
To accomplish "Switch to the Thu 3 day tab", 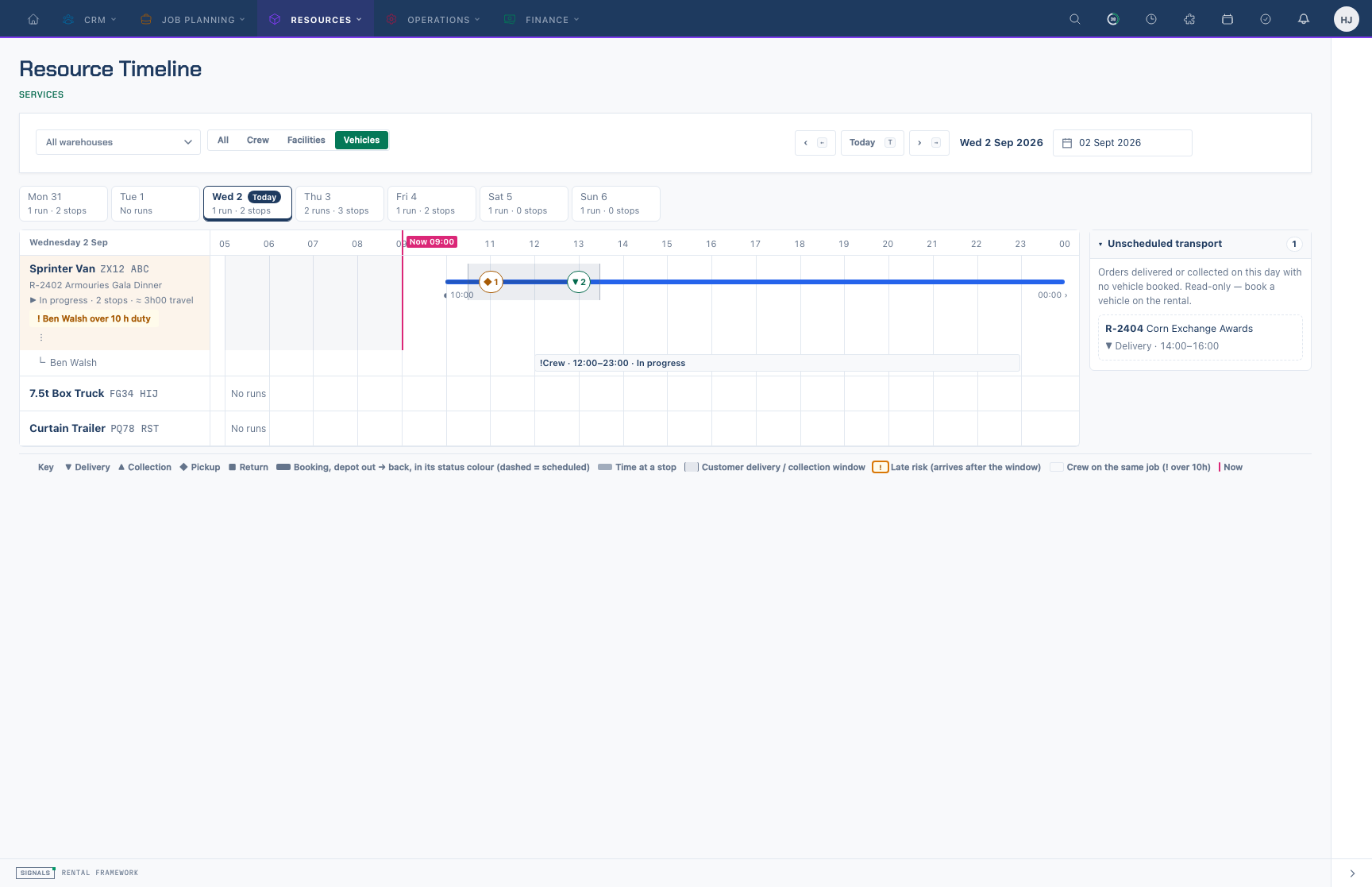I will [340, 203].
